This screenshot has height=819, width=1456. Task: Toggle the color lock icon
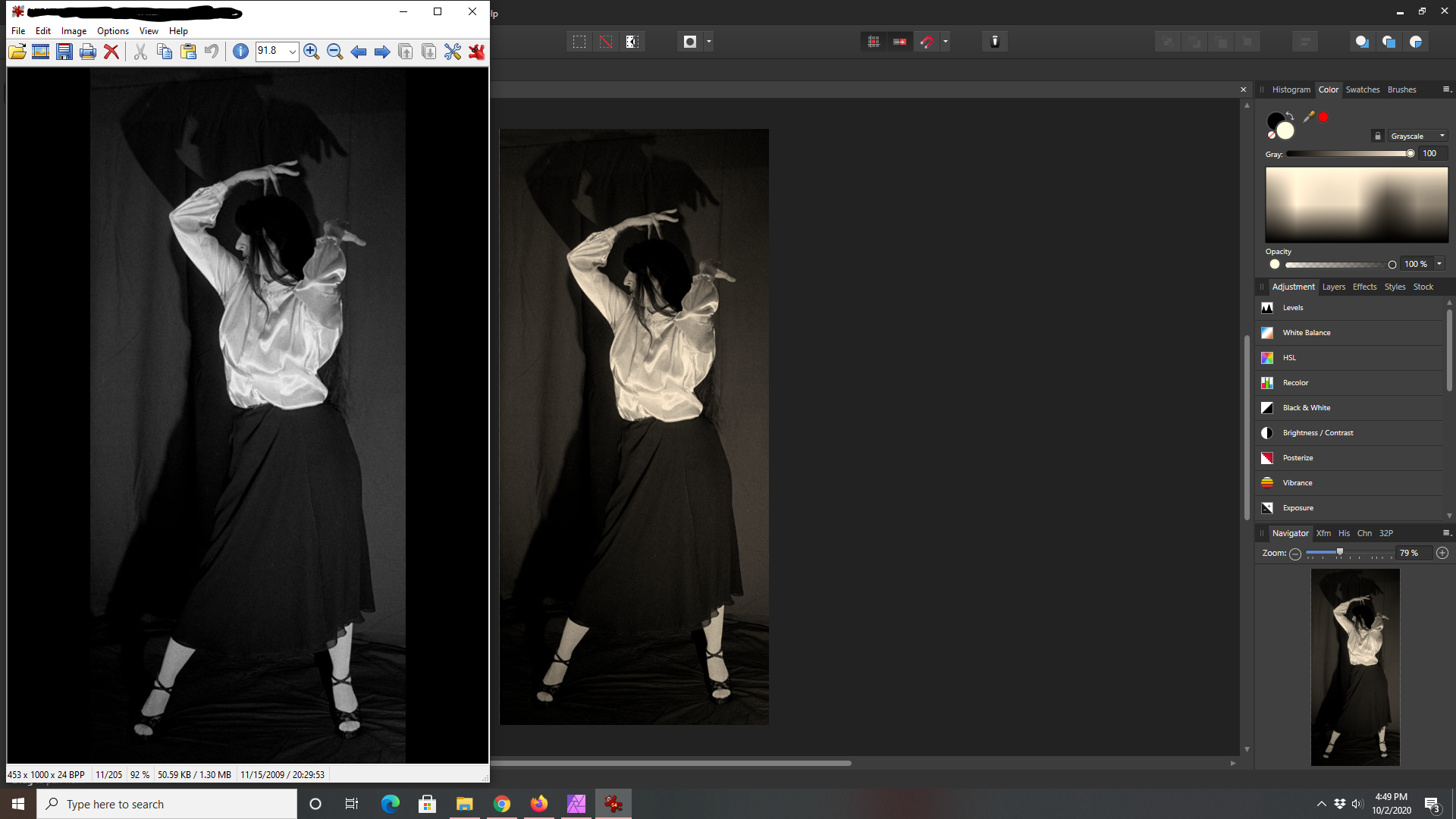[x=1378, y=136]
